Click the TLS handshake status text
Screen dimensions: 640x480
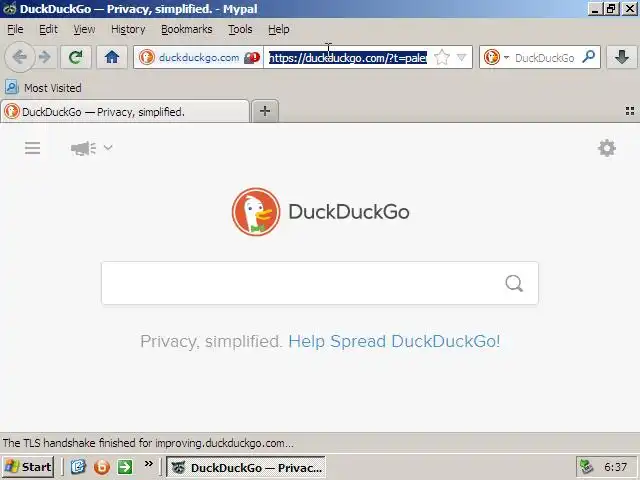(148, 443)
